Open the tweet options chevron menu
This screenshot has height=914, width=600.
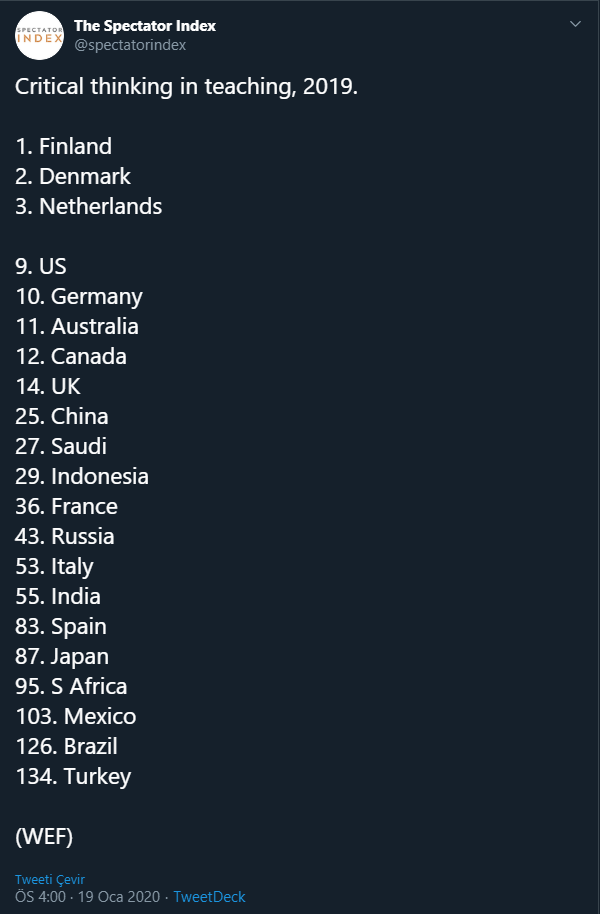click(x=575, y=25)
